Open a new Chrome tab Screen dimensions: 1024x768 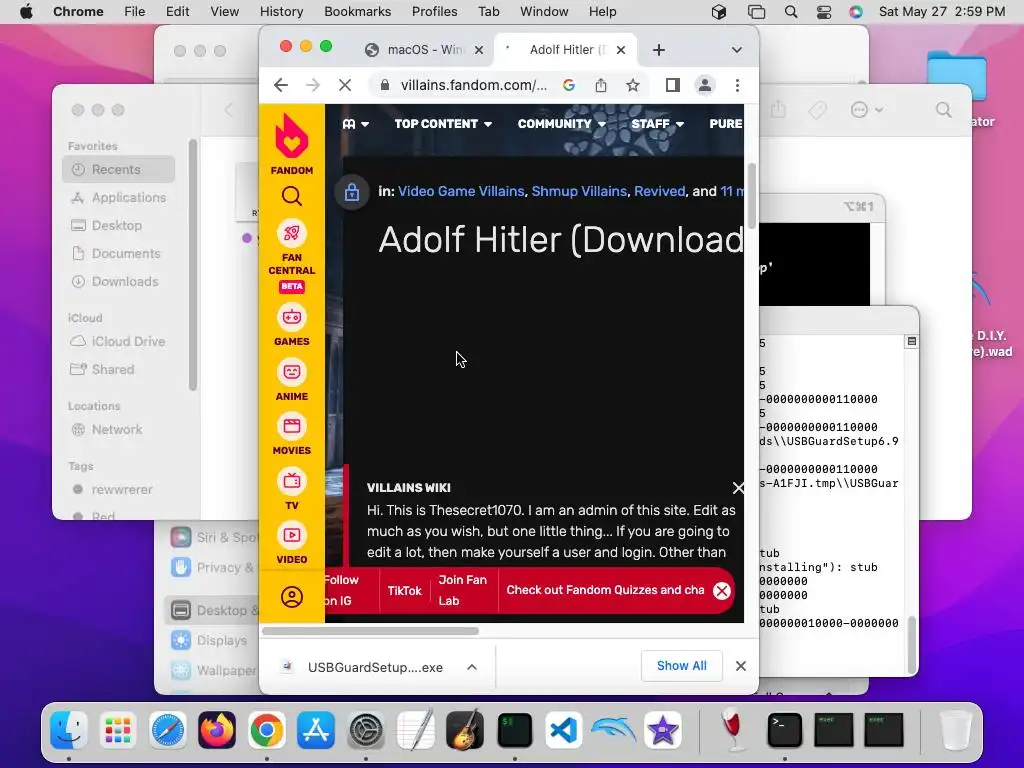(658, 50)
